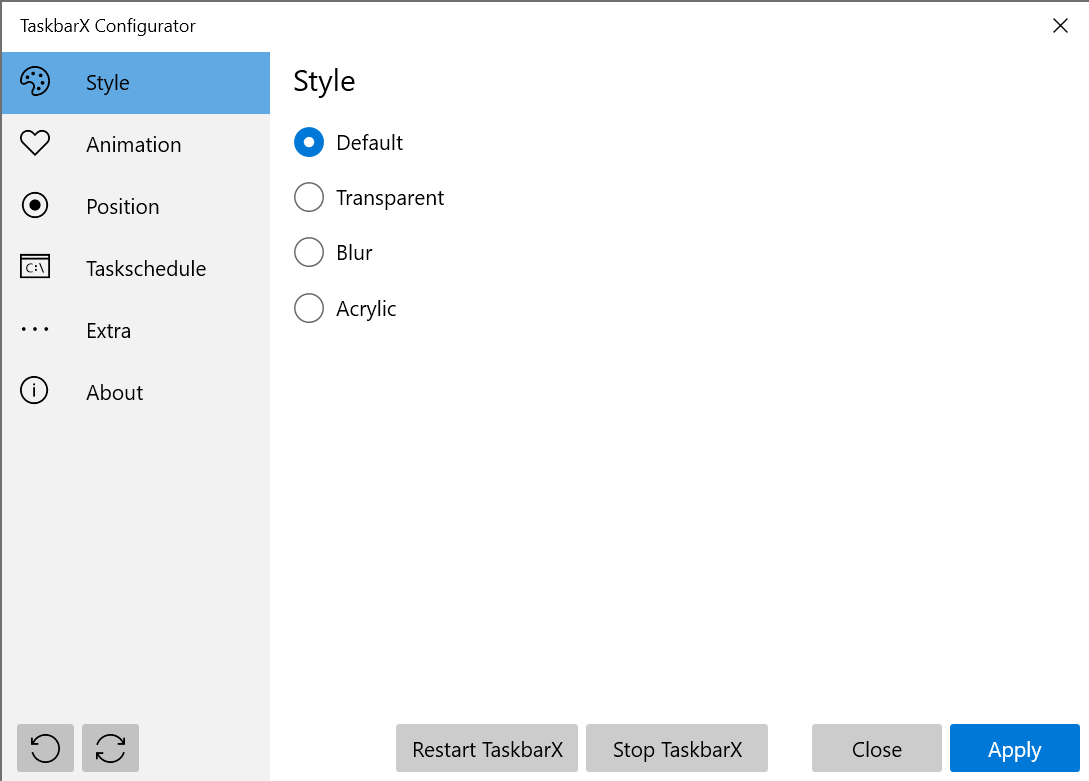This screenshot has width=1089, height=781.
Task: Select the Transparent style radio button
Action: point(309,198)
